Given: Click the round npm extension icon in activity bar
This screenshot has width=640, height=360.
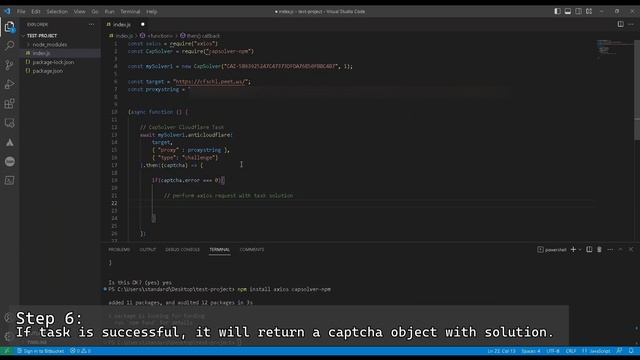Looking at the screenshot, I should [9, 162].
